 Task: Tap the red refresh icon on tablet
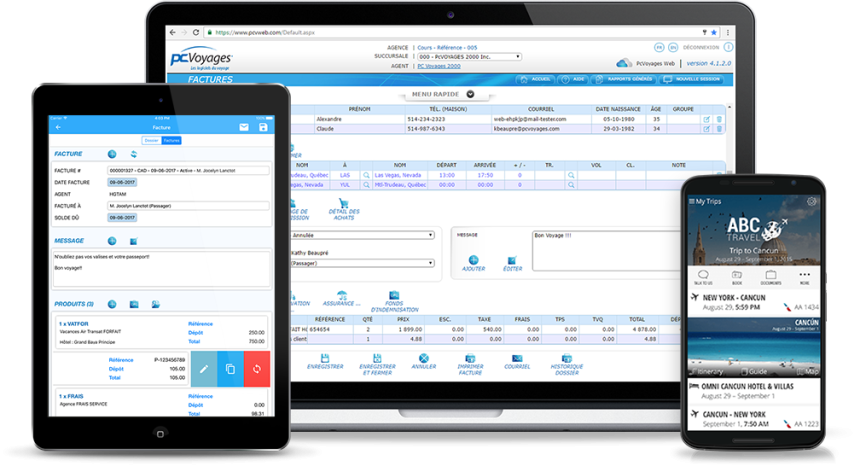[x=257, y=369]
